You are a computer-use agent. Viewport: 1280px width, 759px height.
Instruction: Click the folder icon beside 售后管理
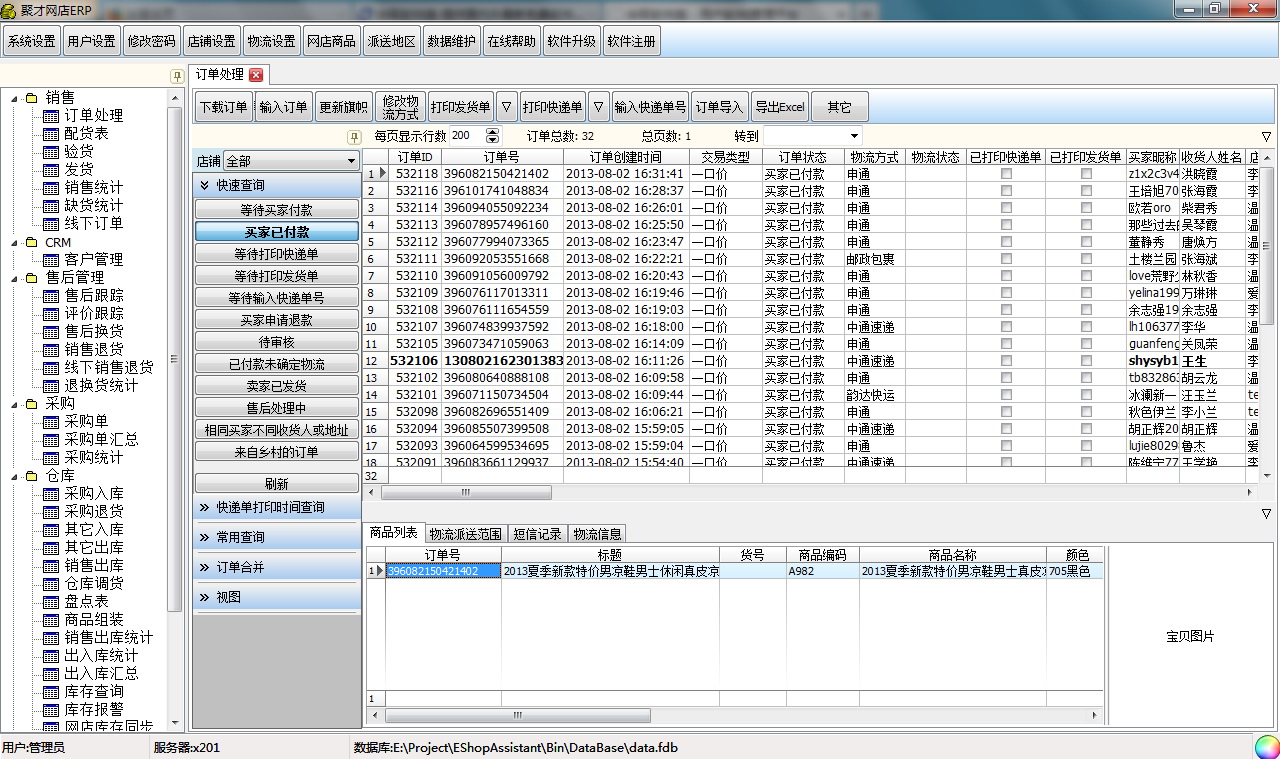click(32, 278)
